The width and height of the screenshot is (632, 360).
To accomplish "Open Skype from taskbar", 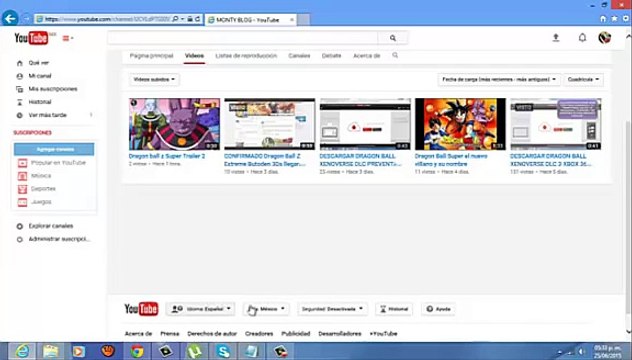I will point(223,351).
